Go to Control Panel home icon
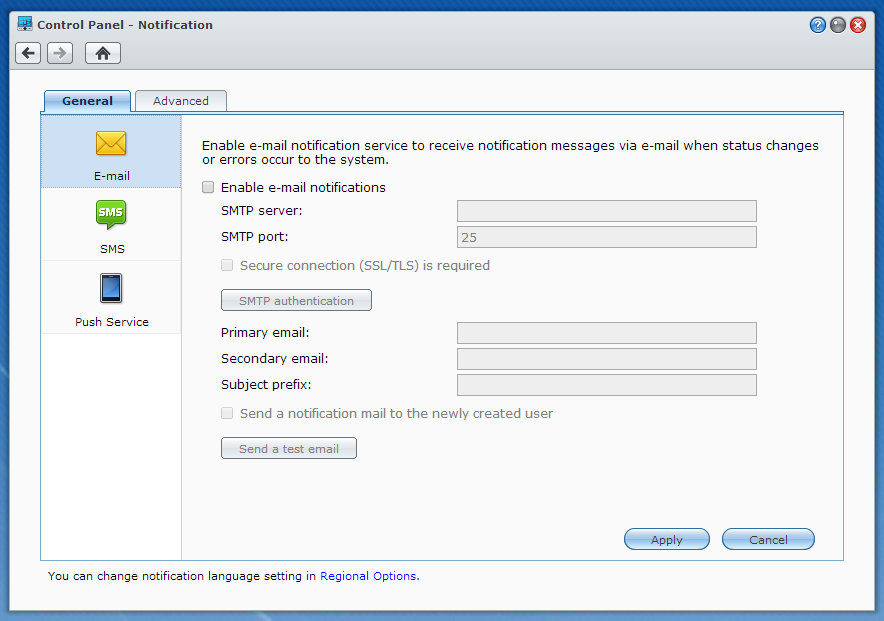The image size is (884, 621). pos(102,53)
